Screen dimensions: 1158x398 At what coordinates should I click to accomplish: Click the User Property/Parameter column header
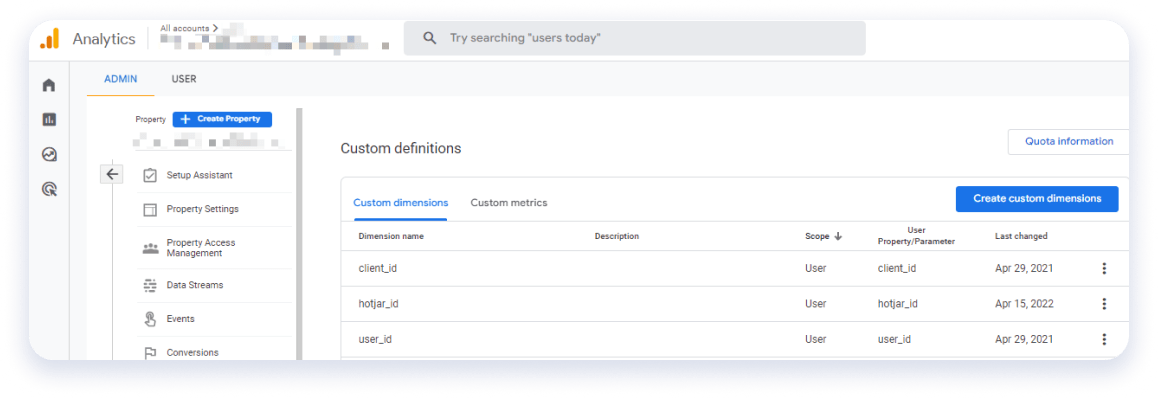916,236
